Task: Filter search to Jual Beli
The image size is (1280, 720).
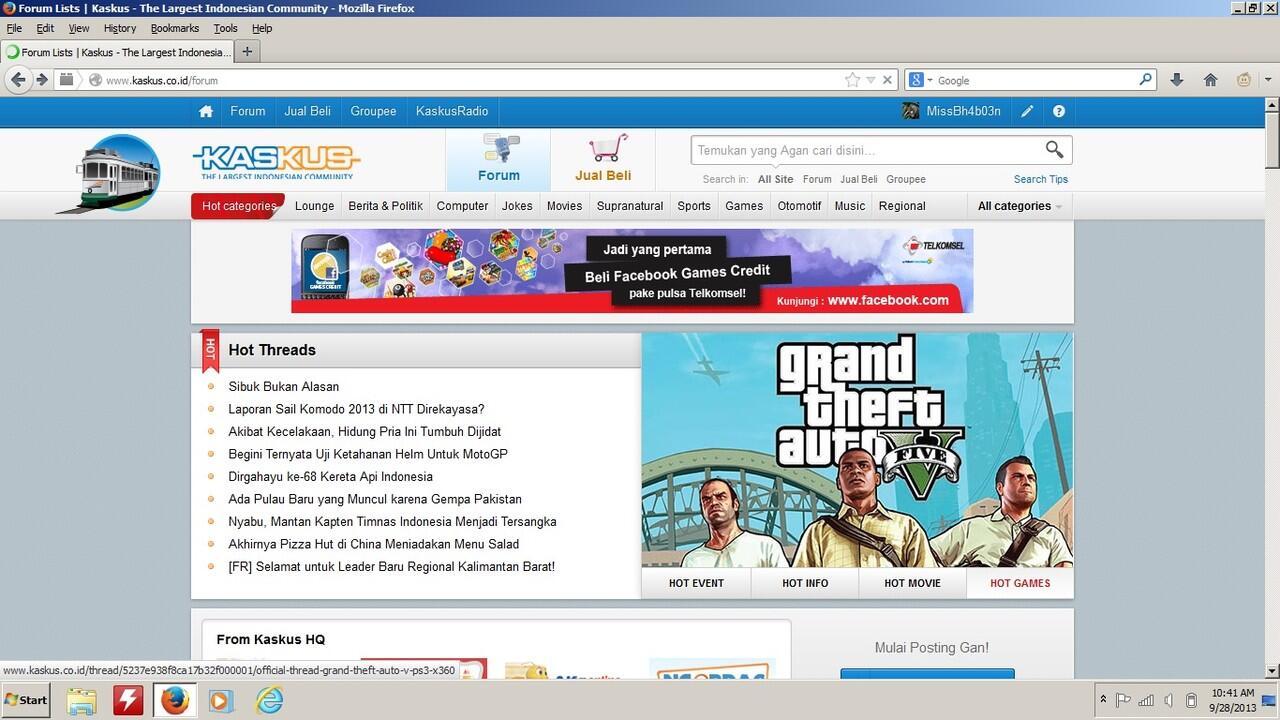Action: coord(859,179)
